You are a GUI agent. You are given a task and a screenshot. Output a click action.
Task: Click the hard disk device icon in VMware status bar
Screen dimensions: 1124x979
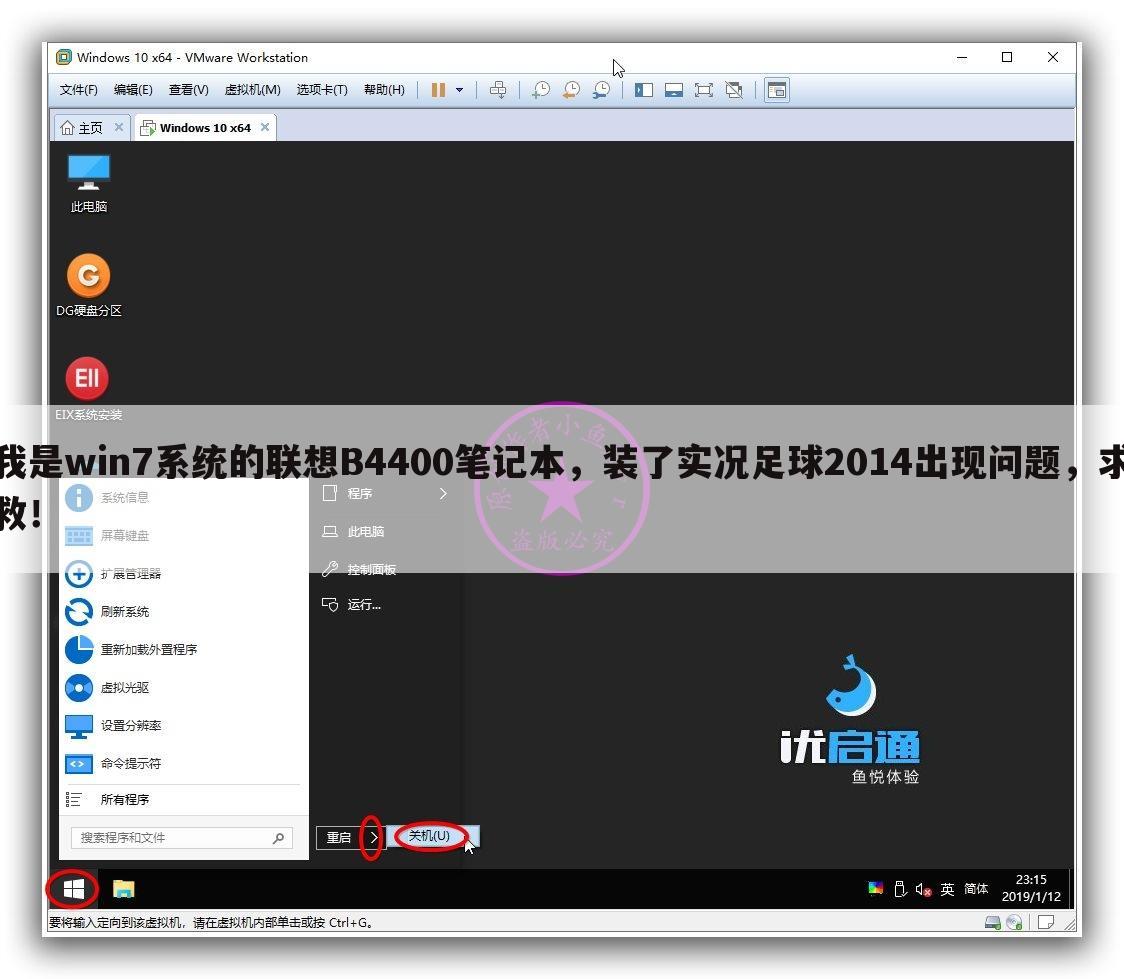[993, 922]
